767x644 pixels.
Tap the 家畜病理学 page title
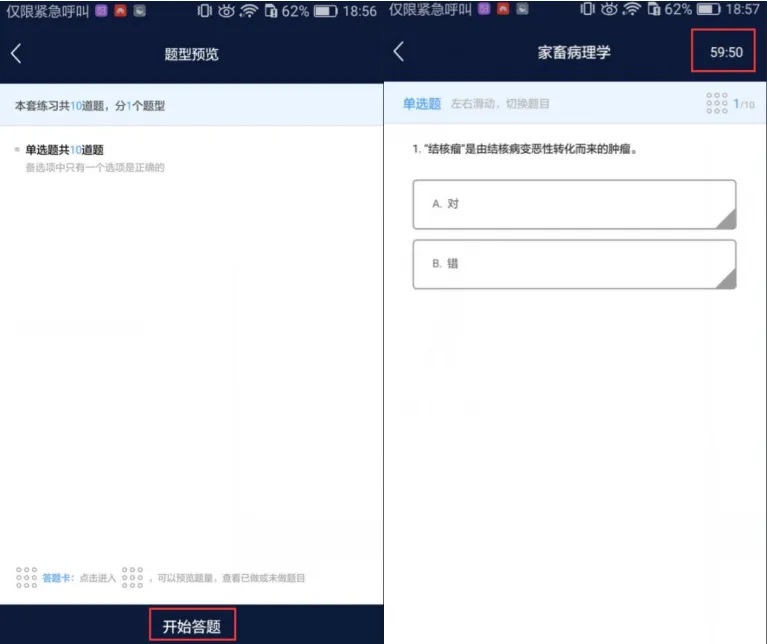tap(574, 52)
